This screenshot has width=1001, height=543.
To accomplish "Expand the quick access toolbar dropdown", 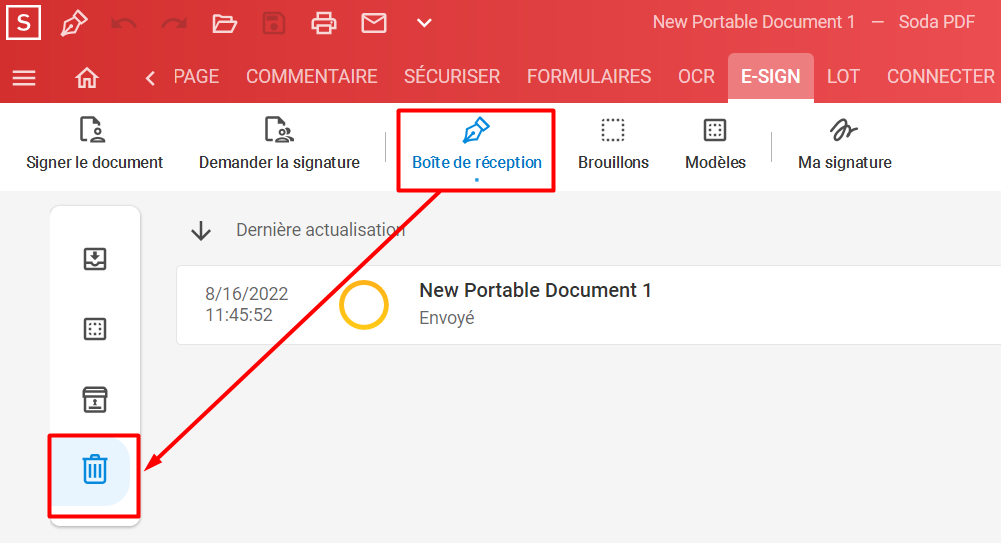I will click(424, 24).
